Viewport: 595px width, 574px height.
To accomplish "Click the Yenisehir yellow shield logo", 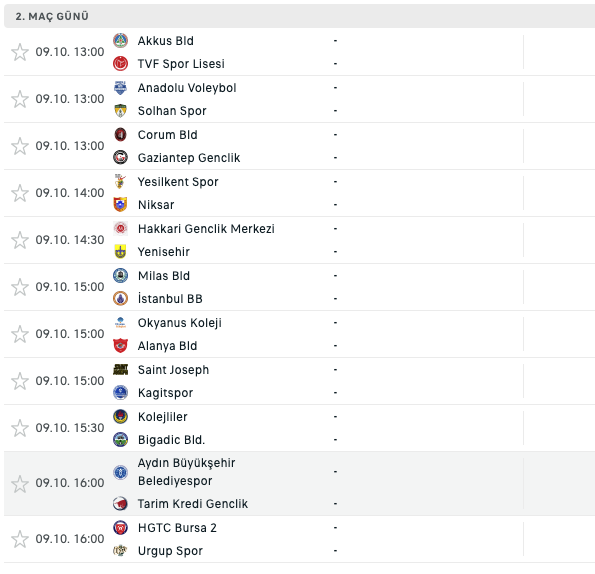I will tap(120, 252).
